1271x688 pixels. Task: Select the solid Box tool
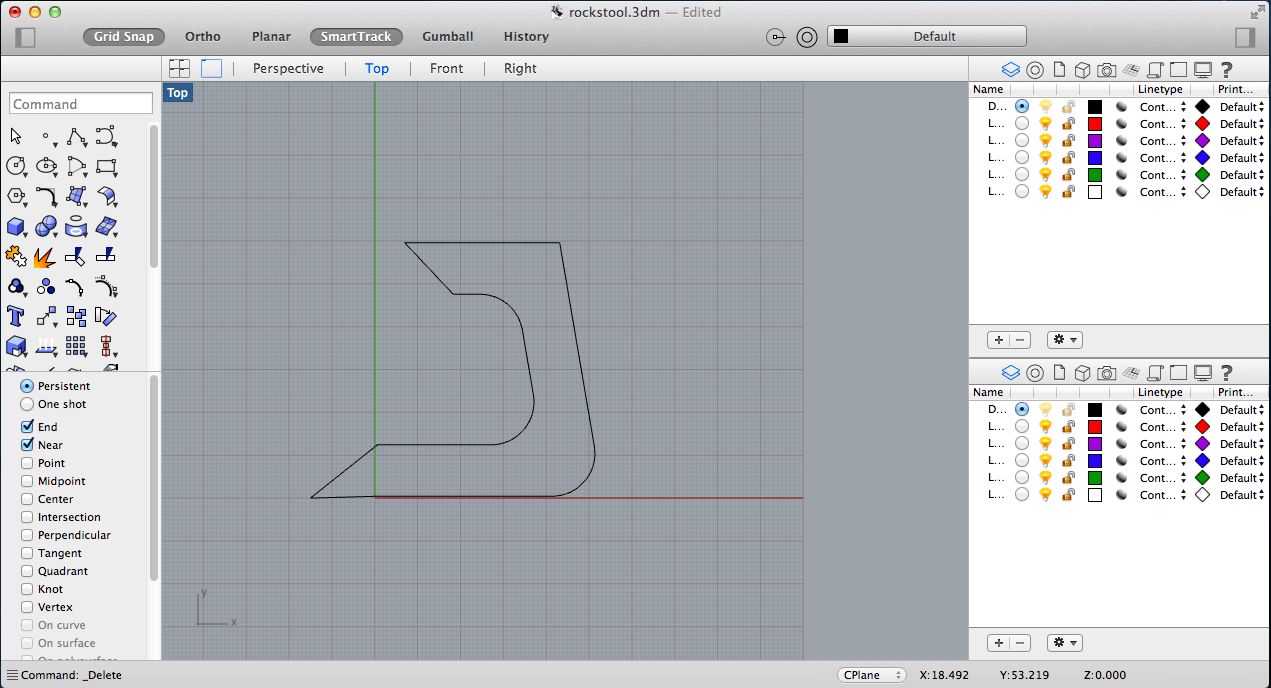[x=16, y=226]
